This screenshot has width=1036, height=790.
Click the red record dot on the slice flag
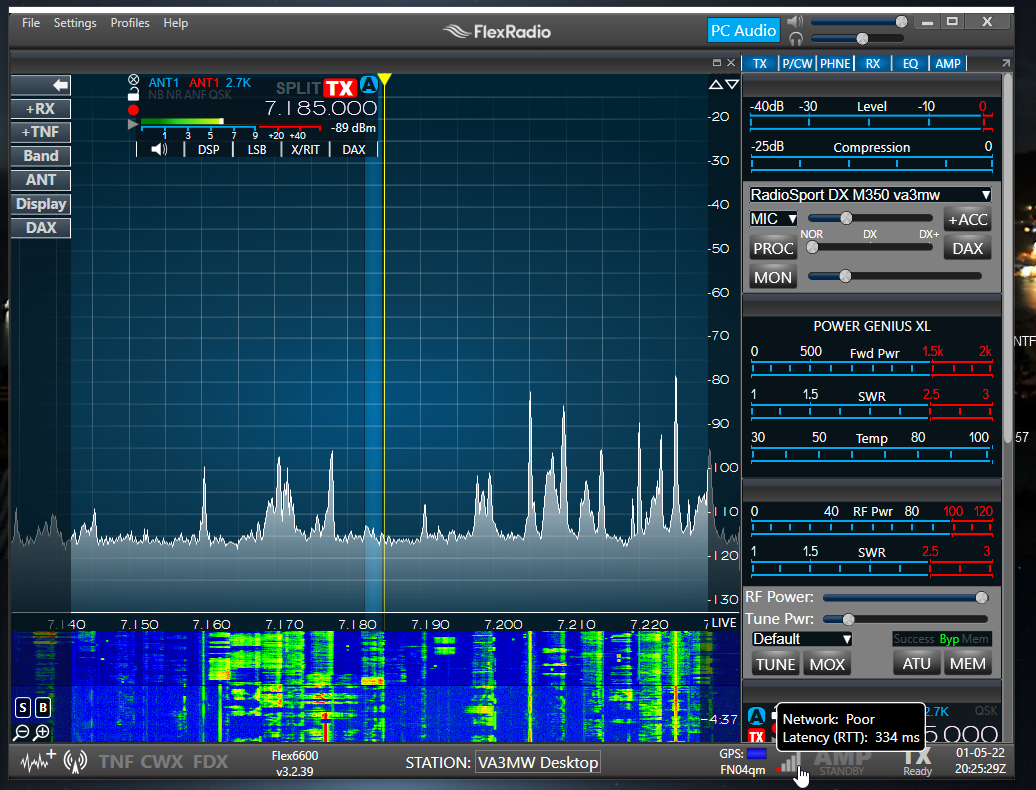[x=133, y=110]
